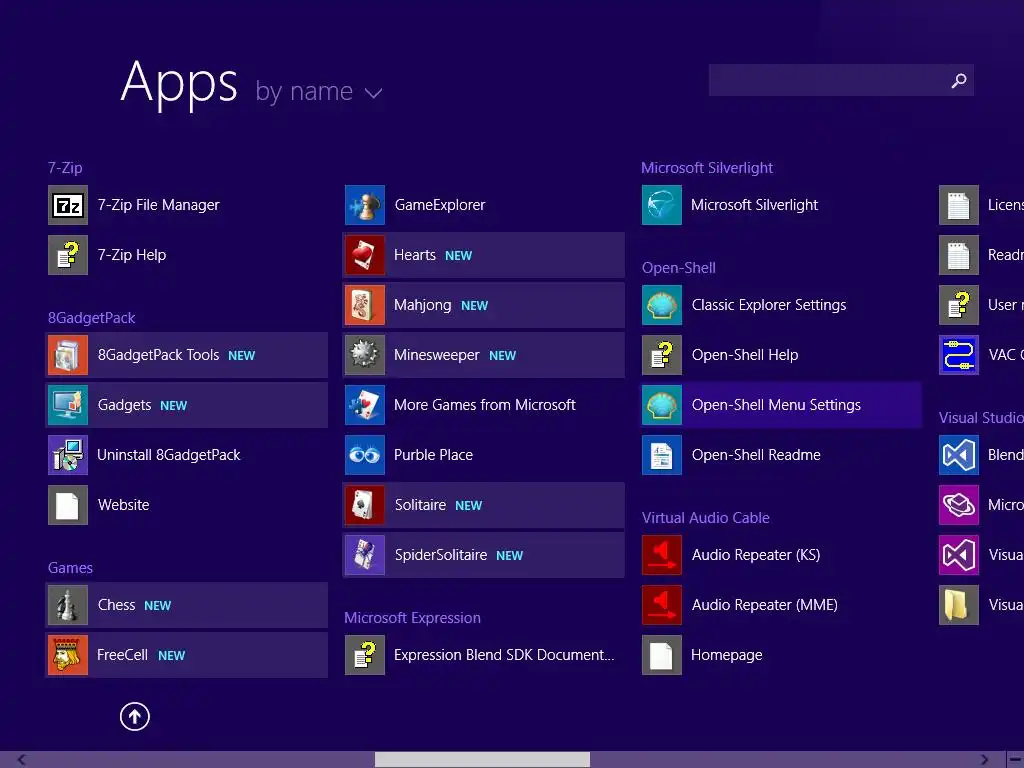The width and height of the screenshot is (1024, 768).
Task: Select the Games group heading
Action: click(70, 568)
